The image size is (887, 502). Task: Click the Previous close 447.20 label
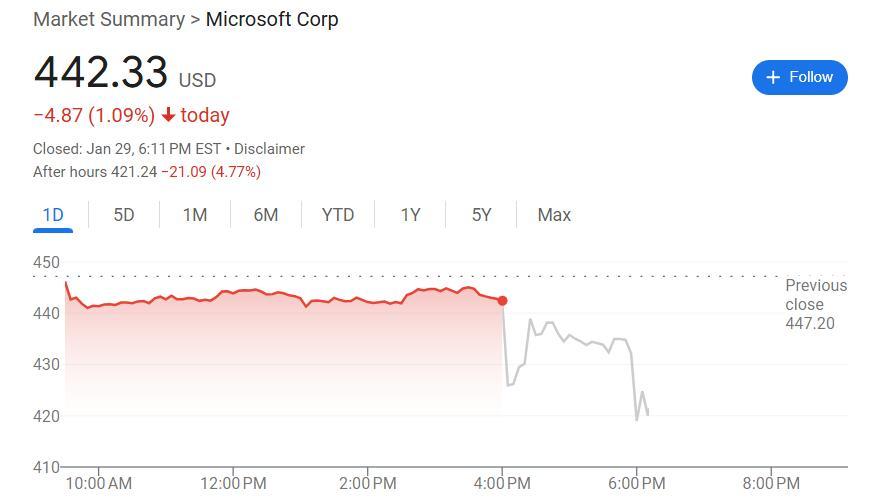click(815, 304)
